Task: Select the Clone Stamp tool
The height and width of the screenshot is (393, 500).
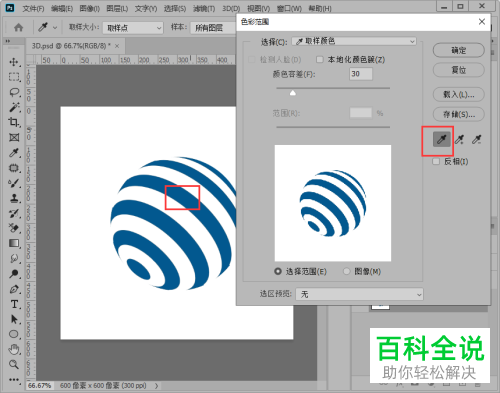Action: point(14,198)
